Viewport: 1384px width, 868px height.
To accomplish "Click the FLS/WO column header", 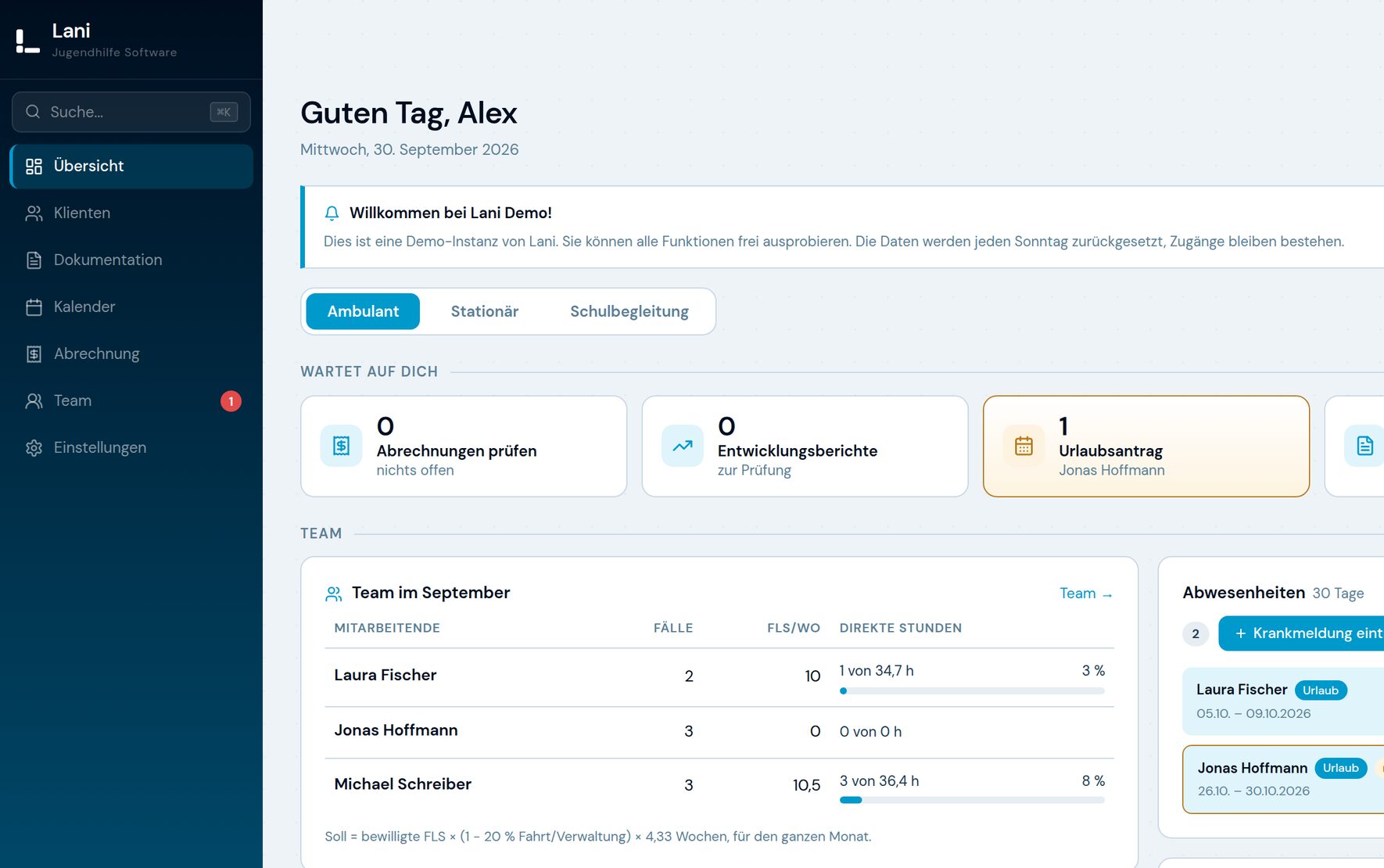I will pyautogui.click(x=794, y=628).
